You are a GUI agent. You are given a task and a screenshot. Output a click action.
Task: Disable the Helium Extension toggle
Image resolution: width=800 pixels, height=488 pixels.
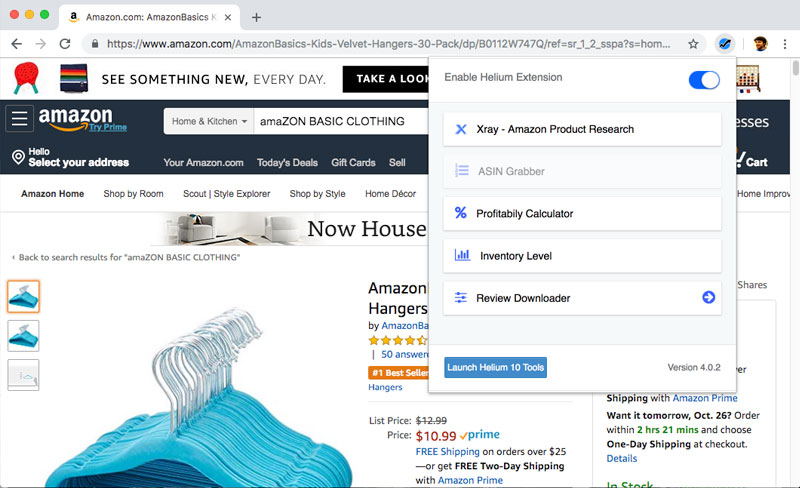pos(704,80)
